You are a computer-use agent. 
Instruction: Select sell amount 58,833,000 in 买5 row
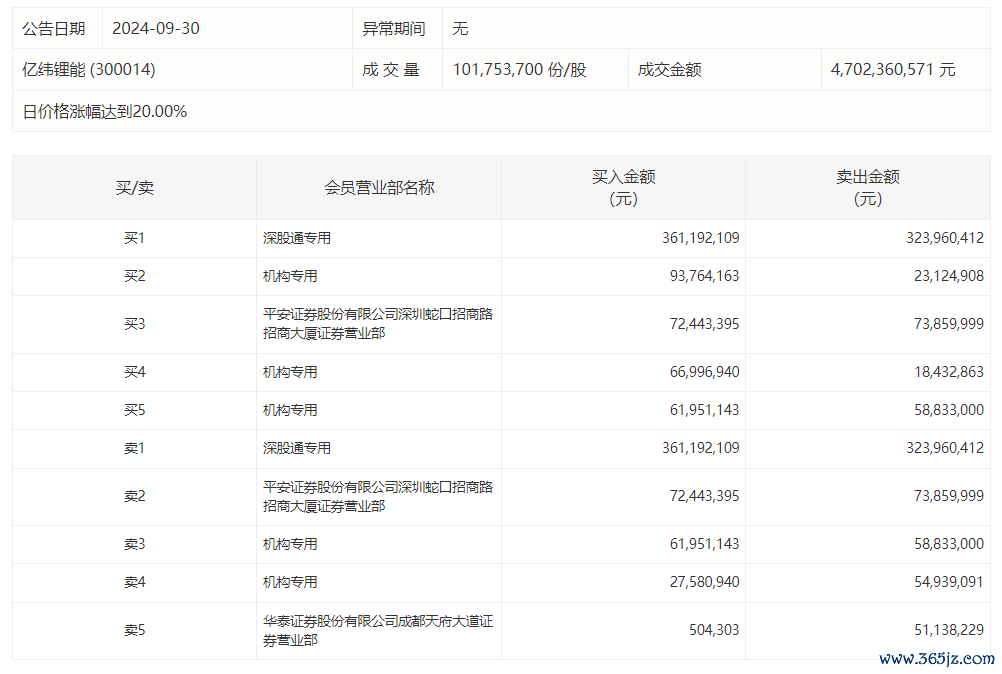(948, 410)
